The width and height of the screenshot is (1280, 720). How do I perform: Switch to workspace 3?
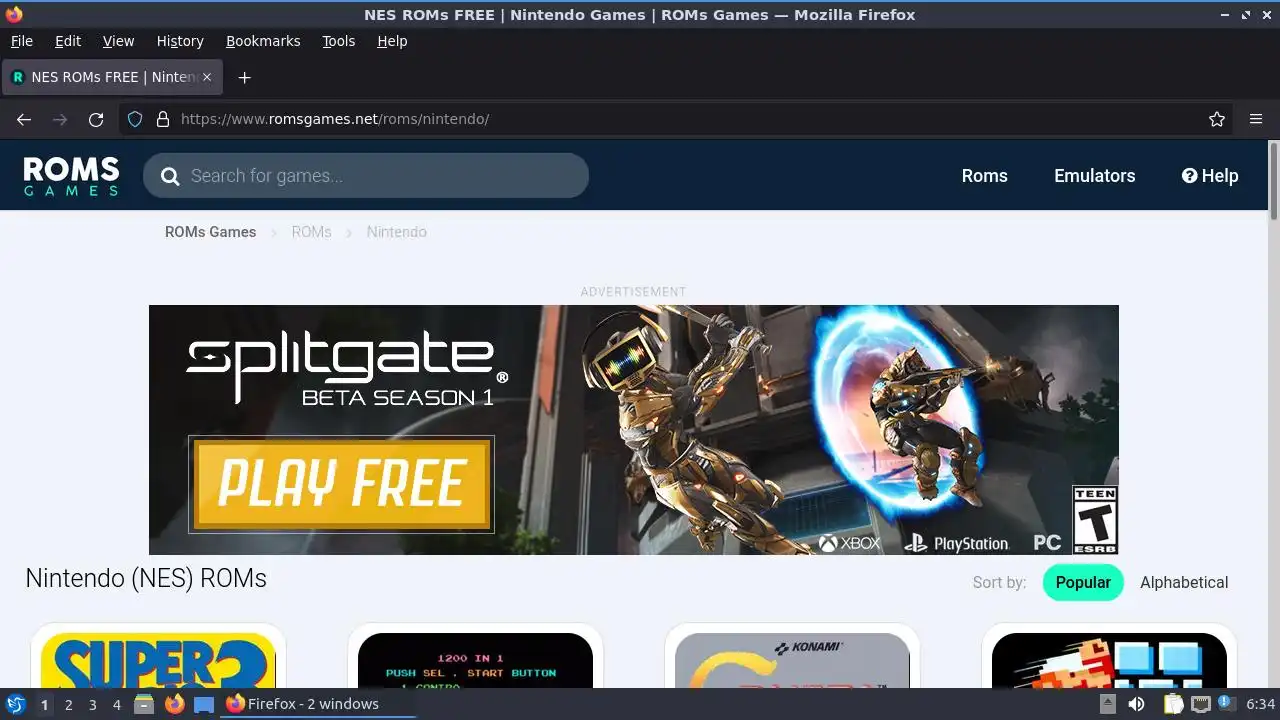92,705
